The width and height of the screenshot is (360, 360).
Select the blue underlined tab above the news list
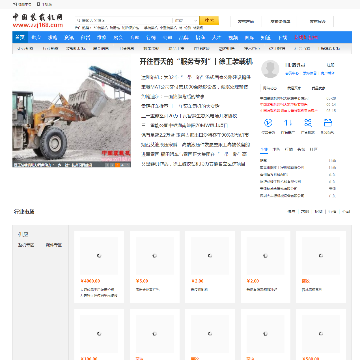coord(264,150)
